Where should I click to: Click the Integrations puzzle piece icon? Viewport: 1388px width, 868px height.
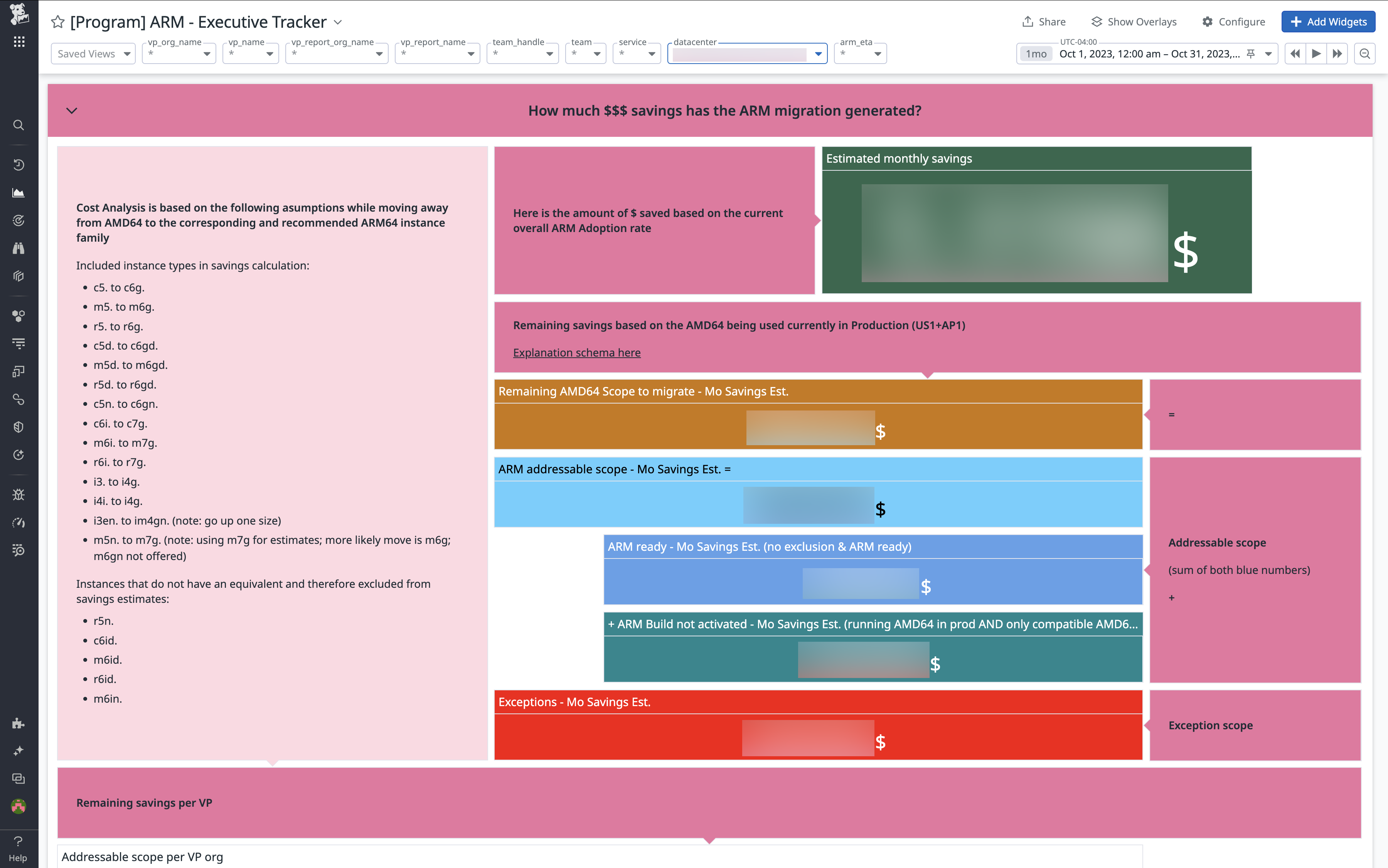pyautogui.click(x=19, y=723)
